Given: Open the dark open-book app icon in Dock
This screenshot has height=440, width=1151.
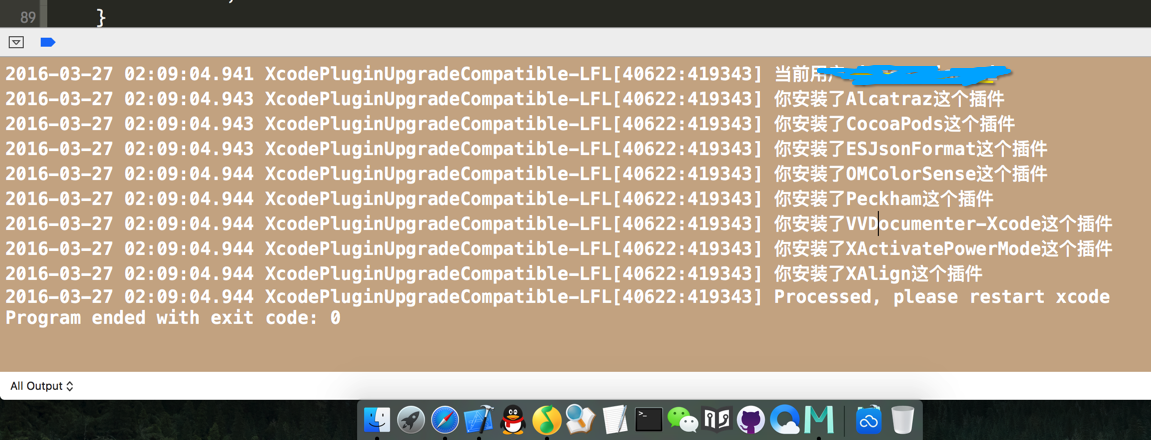Looking at the screenshot, I should point(716,419).
